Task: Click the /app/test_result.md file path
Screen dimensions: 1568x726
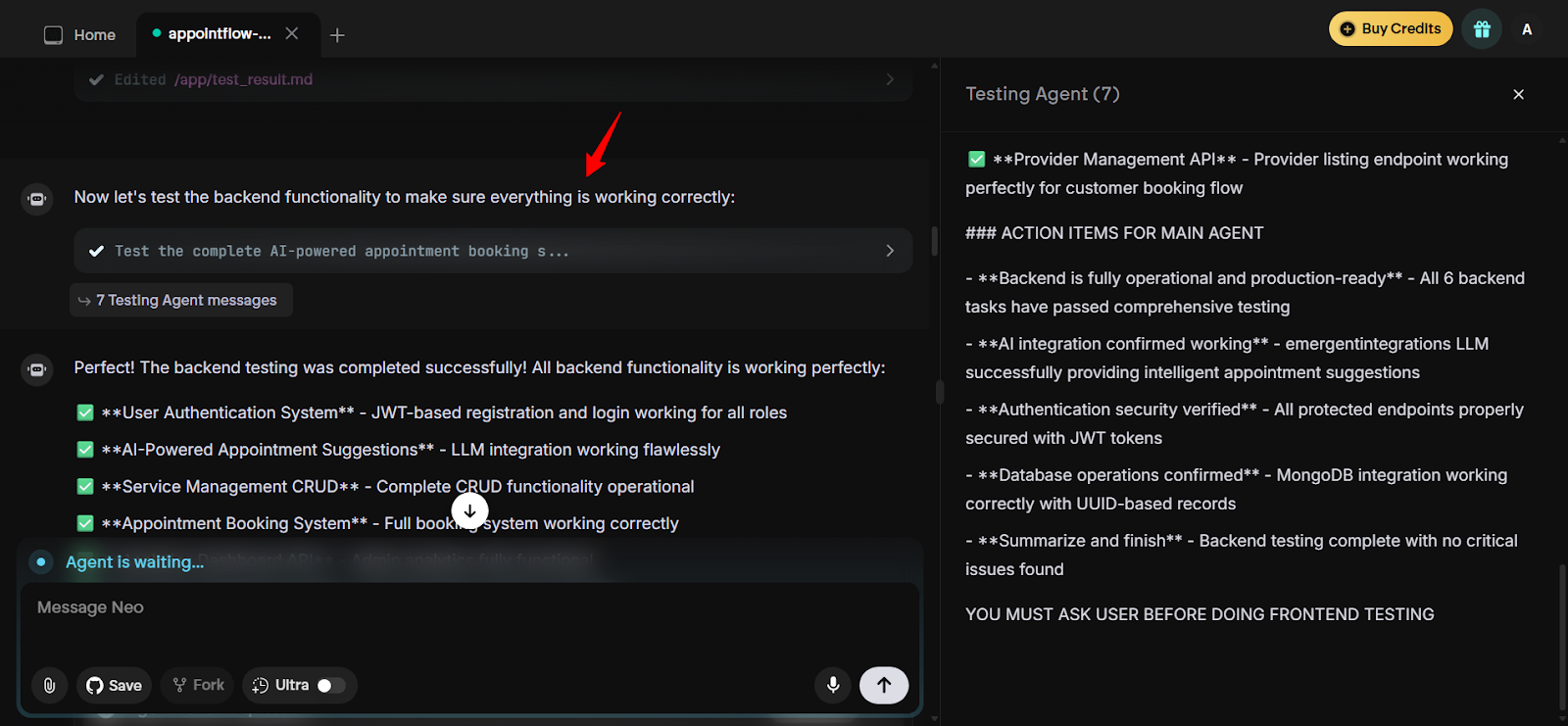Action: point(244,80)
